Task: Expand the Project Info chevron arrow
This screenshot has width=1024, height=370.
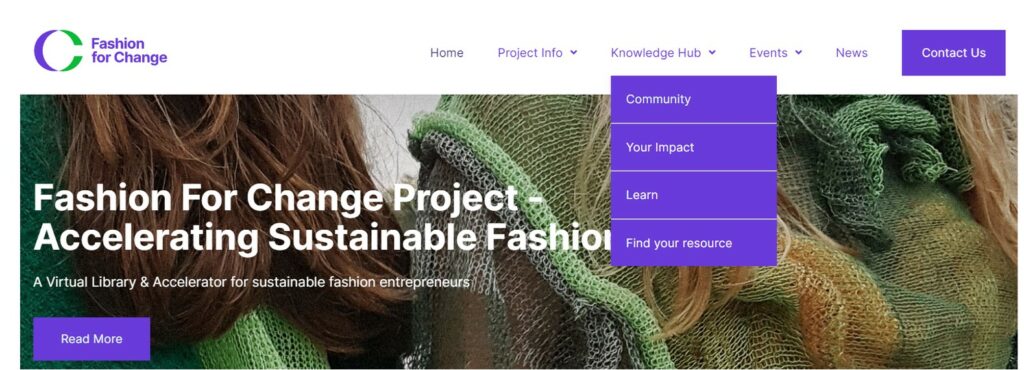Action: pyautogui.click(x=573, y=53)
